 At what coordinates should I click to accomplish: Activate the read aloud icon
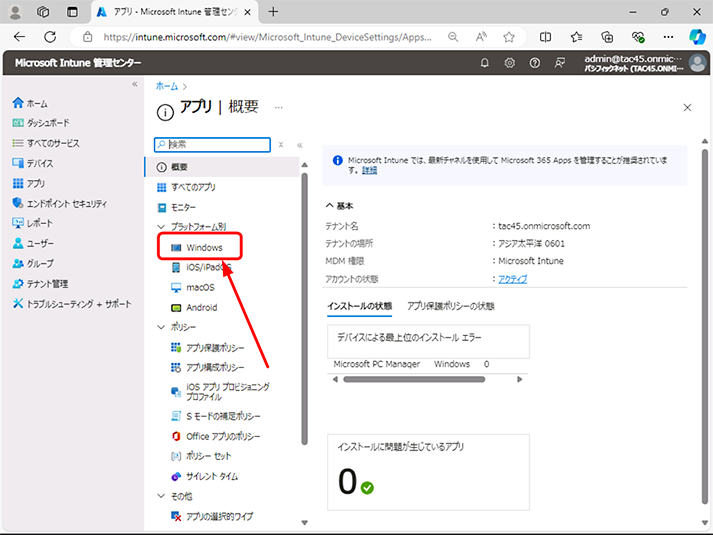point(481,37)
